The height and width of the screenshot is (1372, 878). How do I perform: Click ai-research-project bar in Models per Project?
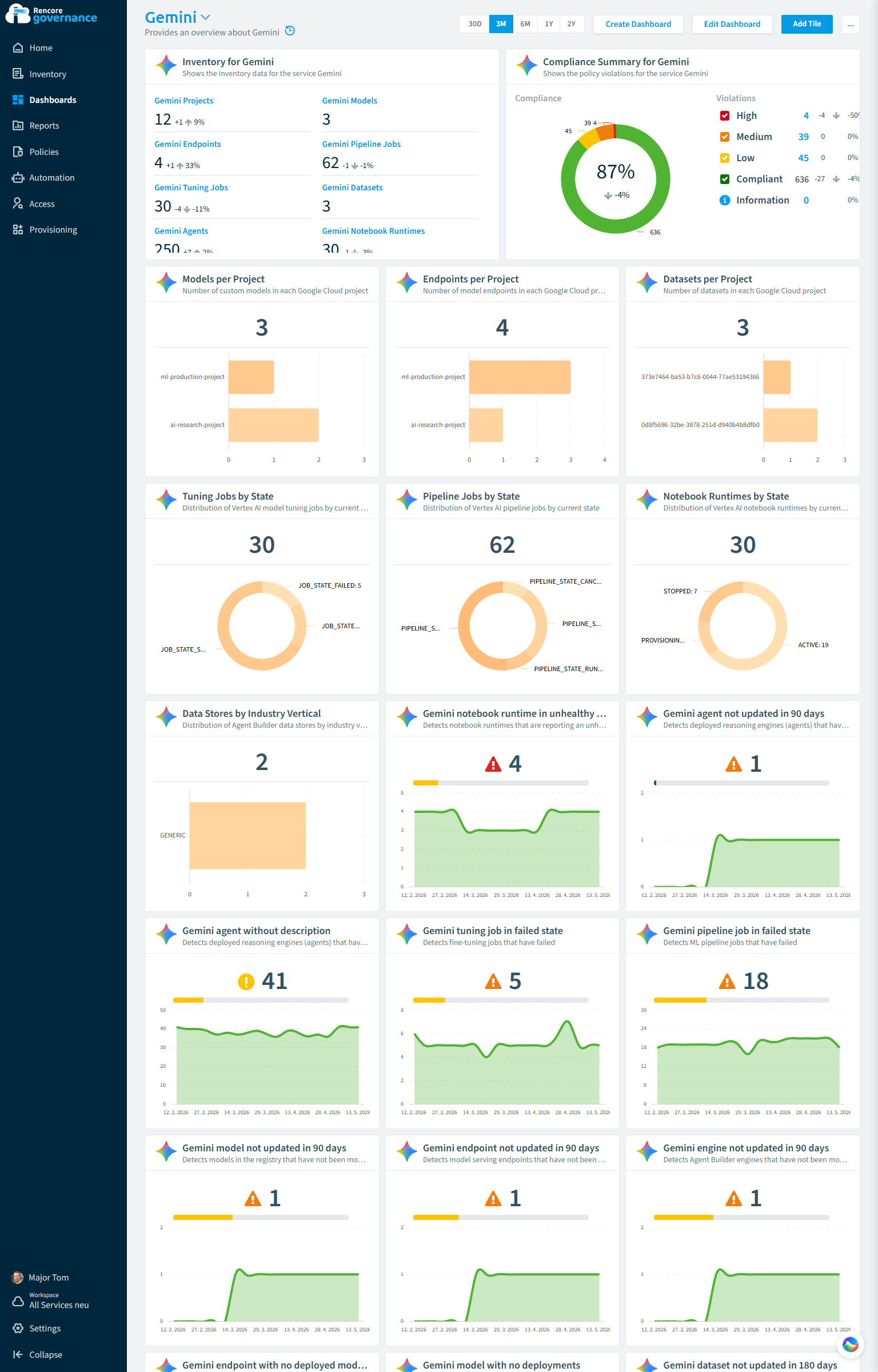[273, 425]
